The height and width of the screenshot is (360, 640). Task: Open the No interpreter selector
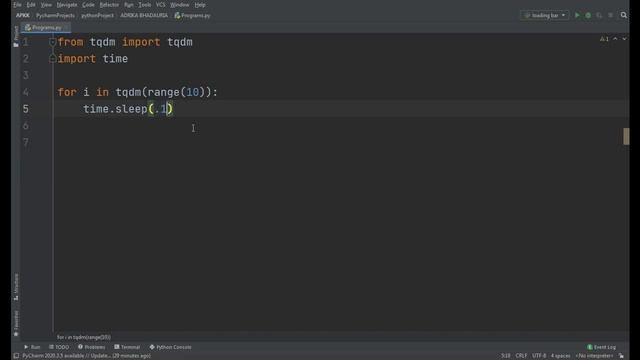[x=594, y=356]
